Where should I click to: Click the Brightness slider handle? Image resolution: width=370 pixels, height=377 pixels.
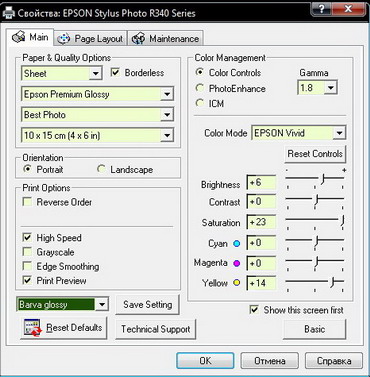(x=323, y=180)
